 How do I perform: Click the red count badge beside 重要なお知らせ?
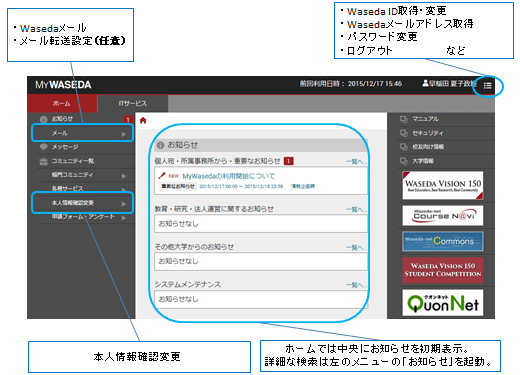(288, 161)
